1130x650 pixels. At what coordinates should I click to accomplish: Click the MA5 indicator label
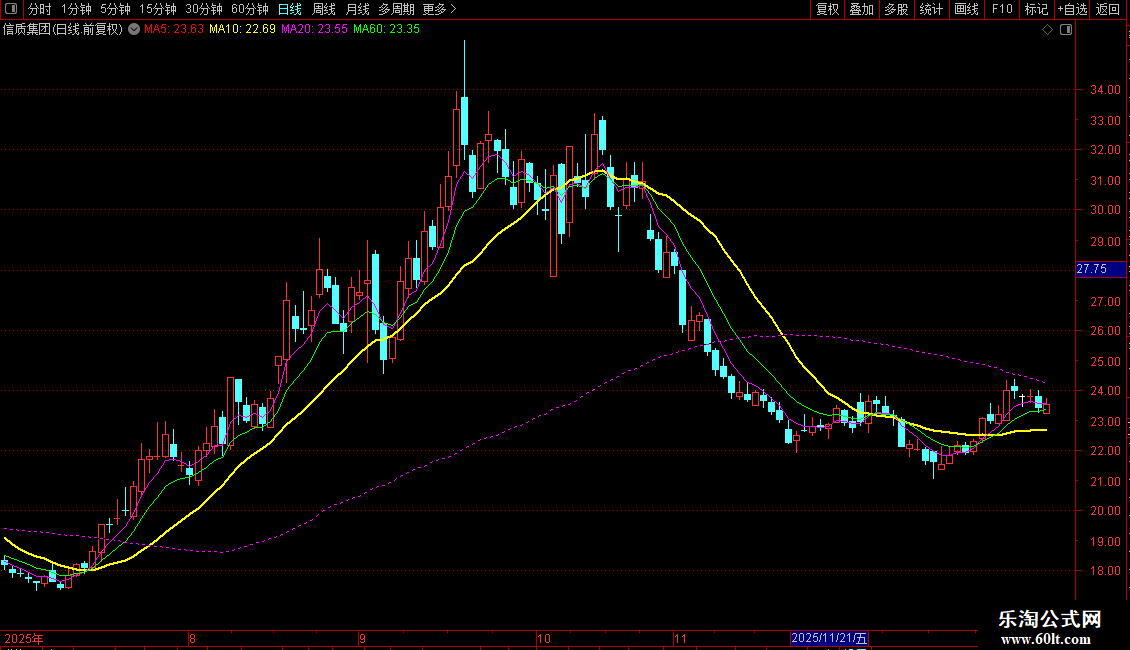(174, 30)
